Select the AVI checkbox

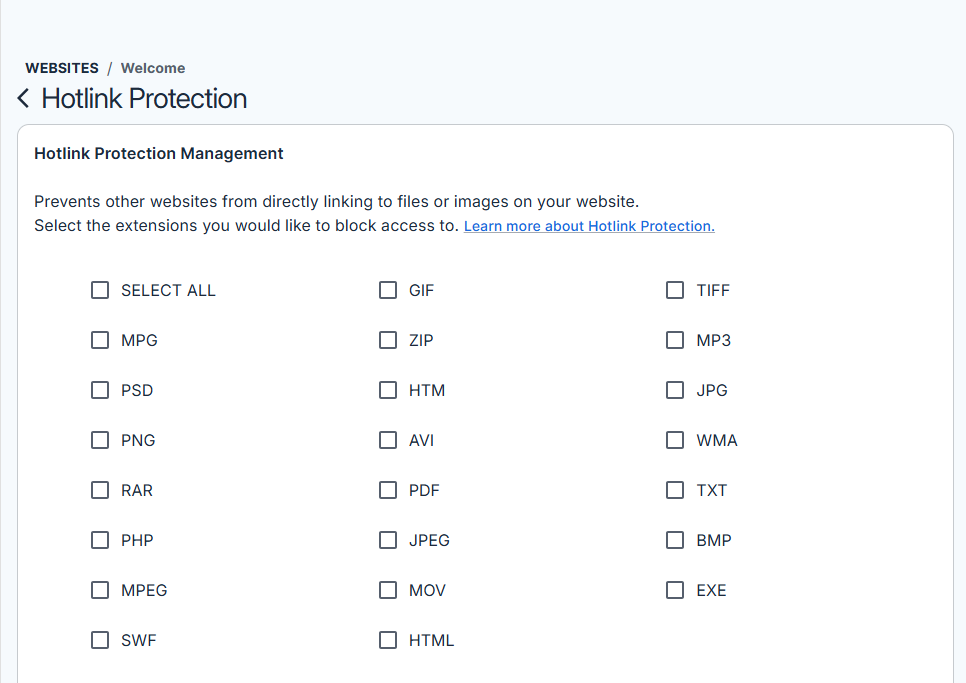388,440
